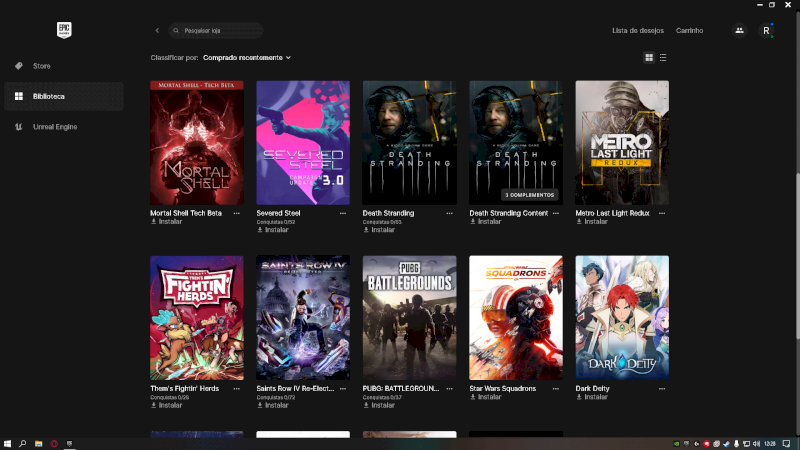This screenshot has height=450, width=800.
Task: Open the user profile avatar R
Action: (x=766, y=31)
